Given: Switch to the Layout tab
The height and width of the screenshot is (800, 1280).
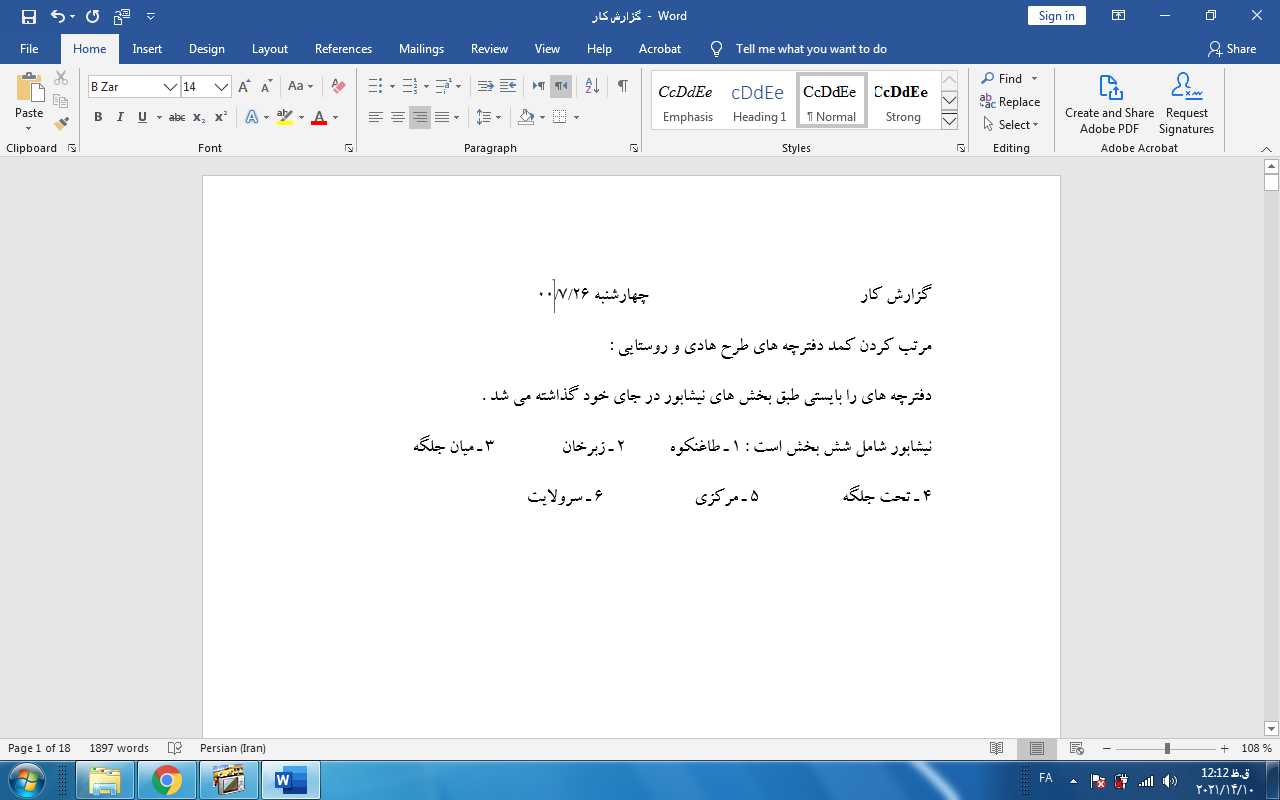Looking at the screenshot, I should click(269, 49).
